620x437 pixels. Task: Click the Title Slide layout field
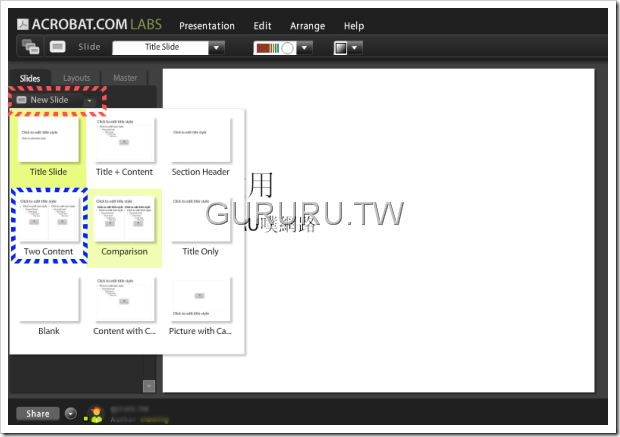click(x=161, y=47)
